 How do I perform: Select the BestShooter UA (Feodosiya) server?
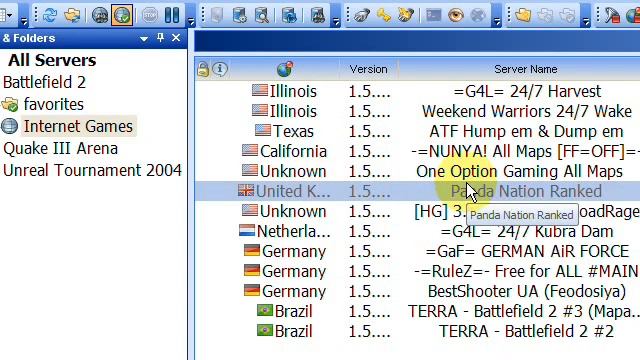(x=527, y=291)
